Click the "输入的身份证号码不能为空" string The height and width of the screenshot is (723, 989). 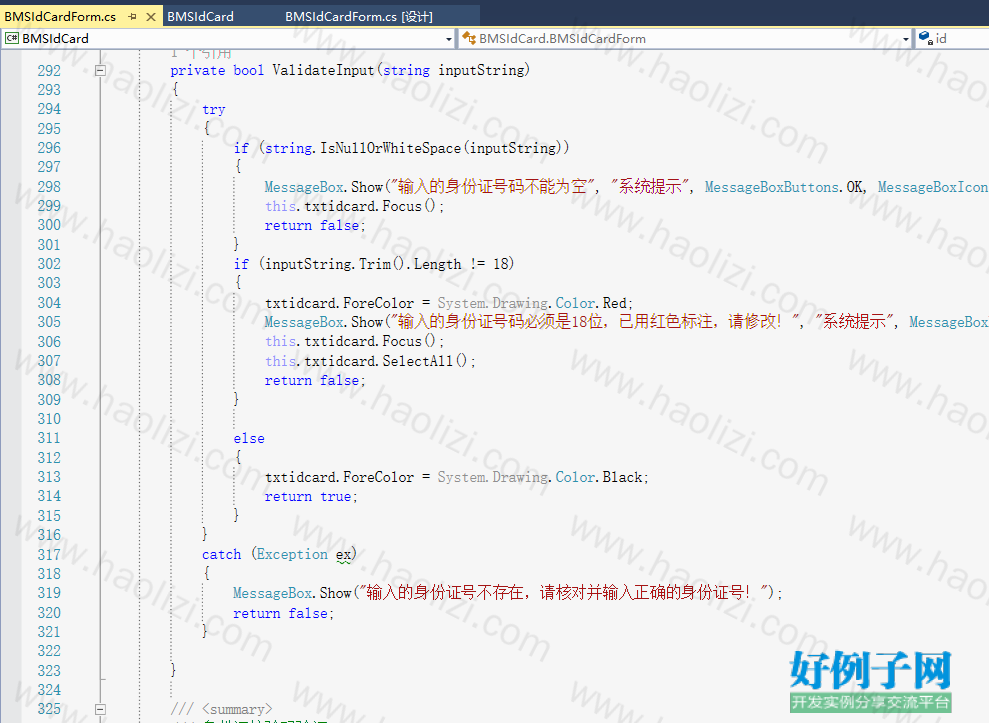click(x=493, y=187)
